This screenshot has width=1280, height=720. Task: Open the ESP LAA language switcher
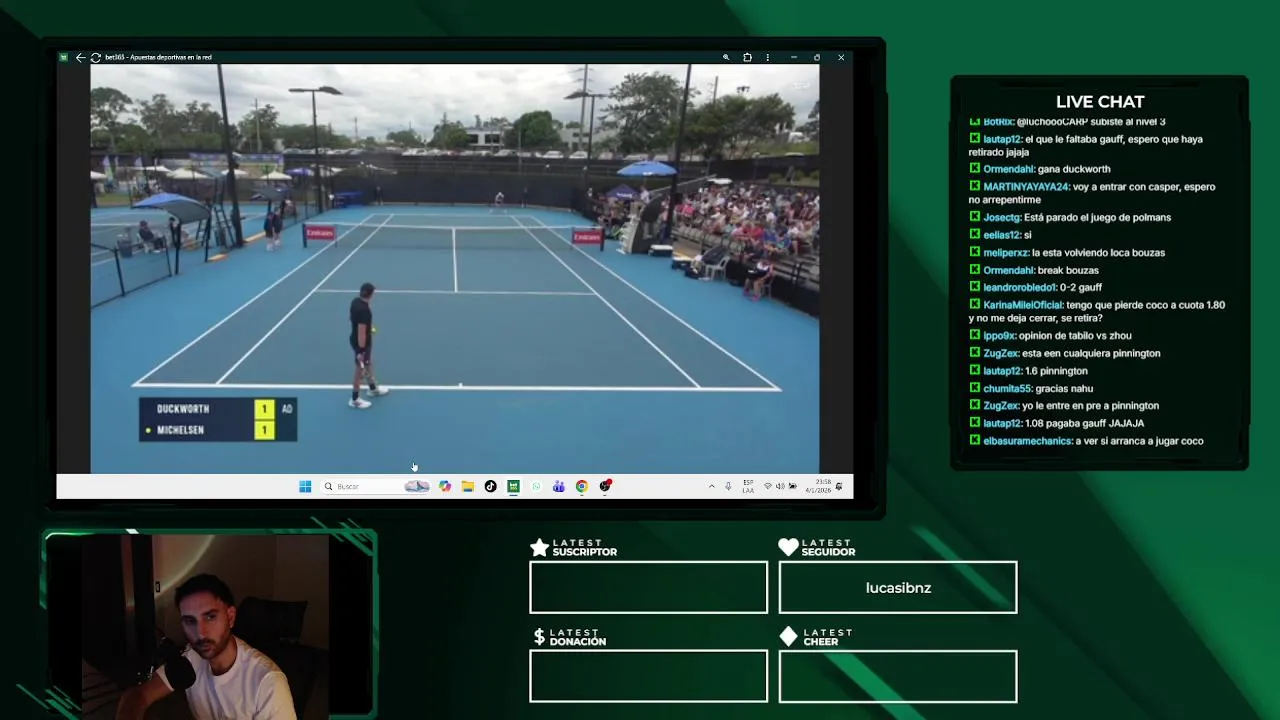(748, 486)
